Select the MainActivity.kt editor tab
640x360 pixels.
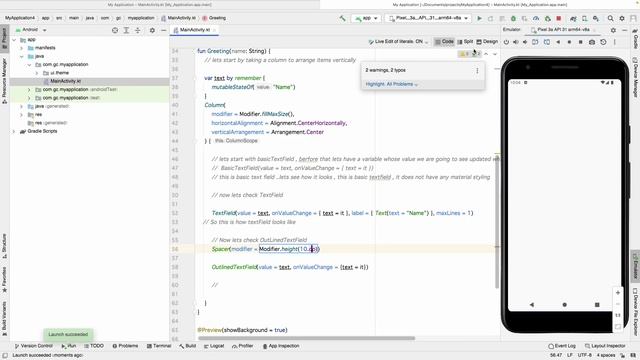click(x=194, y=30)
